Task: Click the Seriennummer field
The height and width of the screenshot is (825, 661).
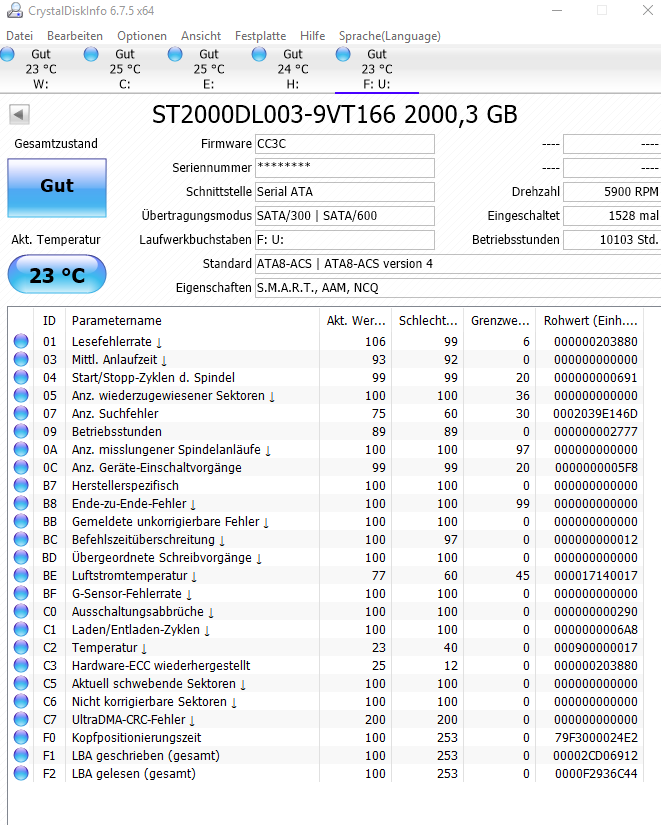Action: click(345, 168)
